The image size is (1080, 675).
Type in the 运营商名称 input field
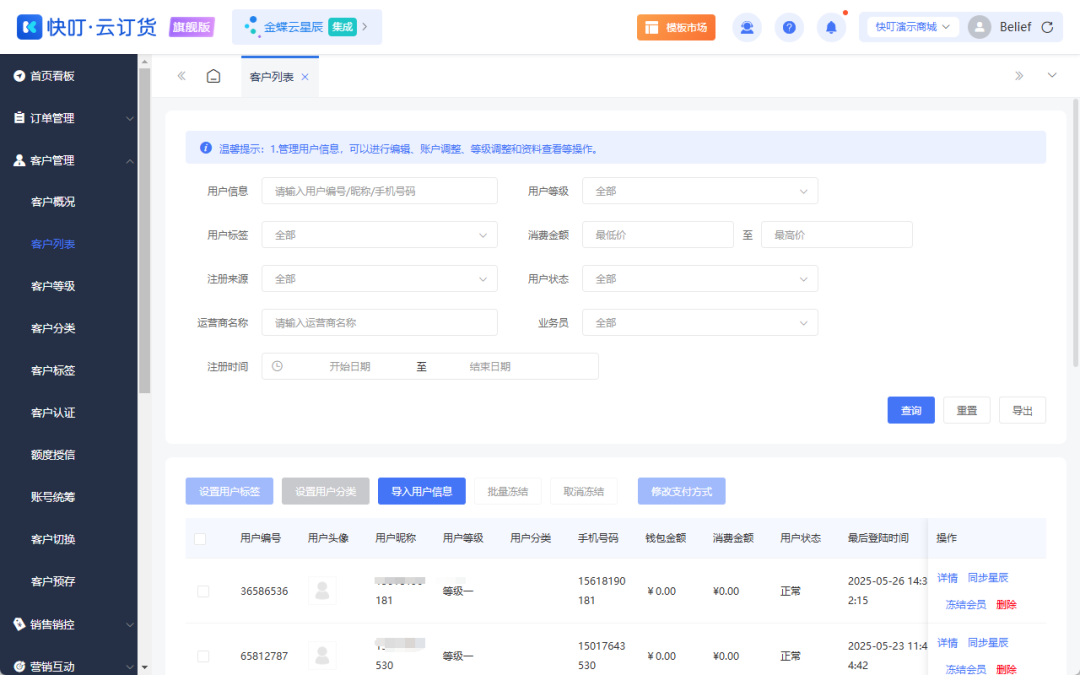point(379,322)
